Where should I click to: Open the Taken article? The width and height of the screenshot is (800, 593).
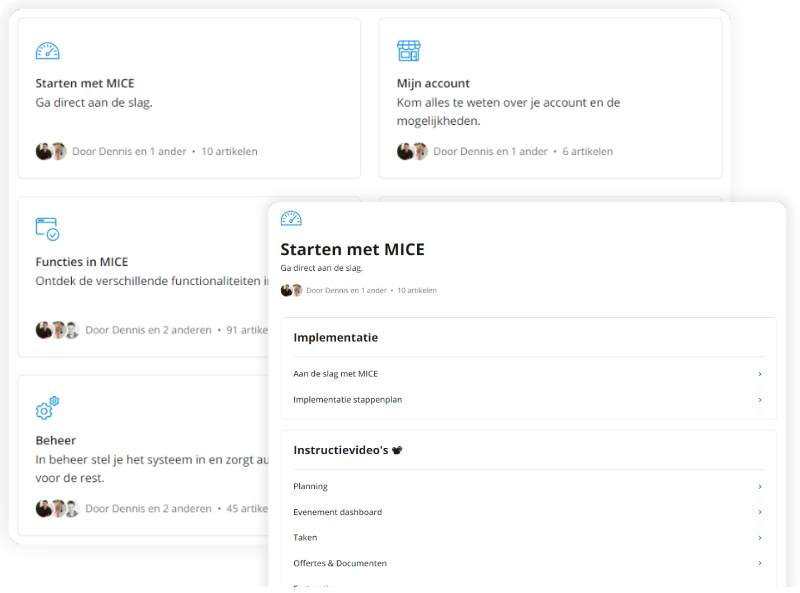[x=305, y=537]
